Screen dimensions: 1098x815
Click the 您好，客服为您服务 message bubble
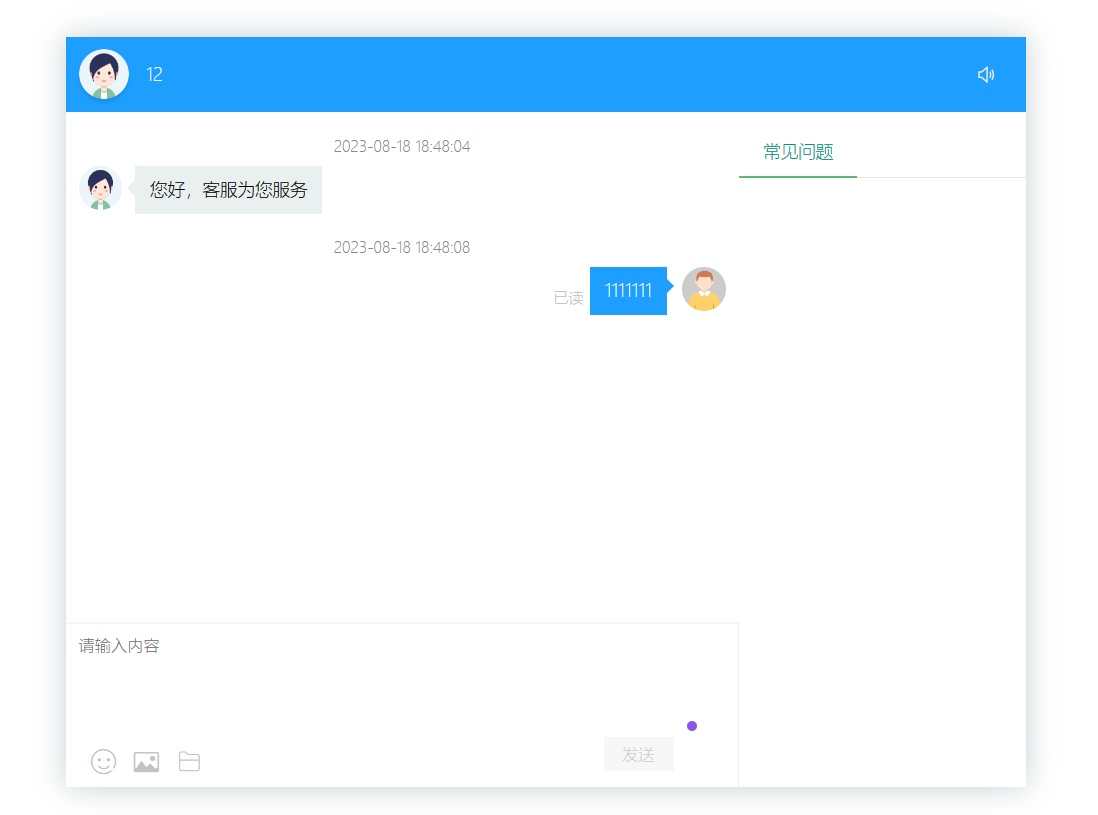(228, 190)
